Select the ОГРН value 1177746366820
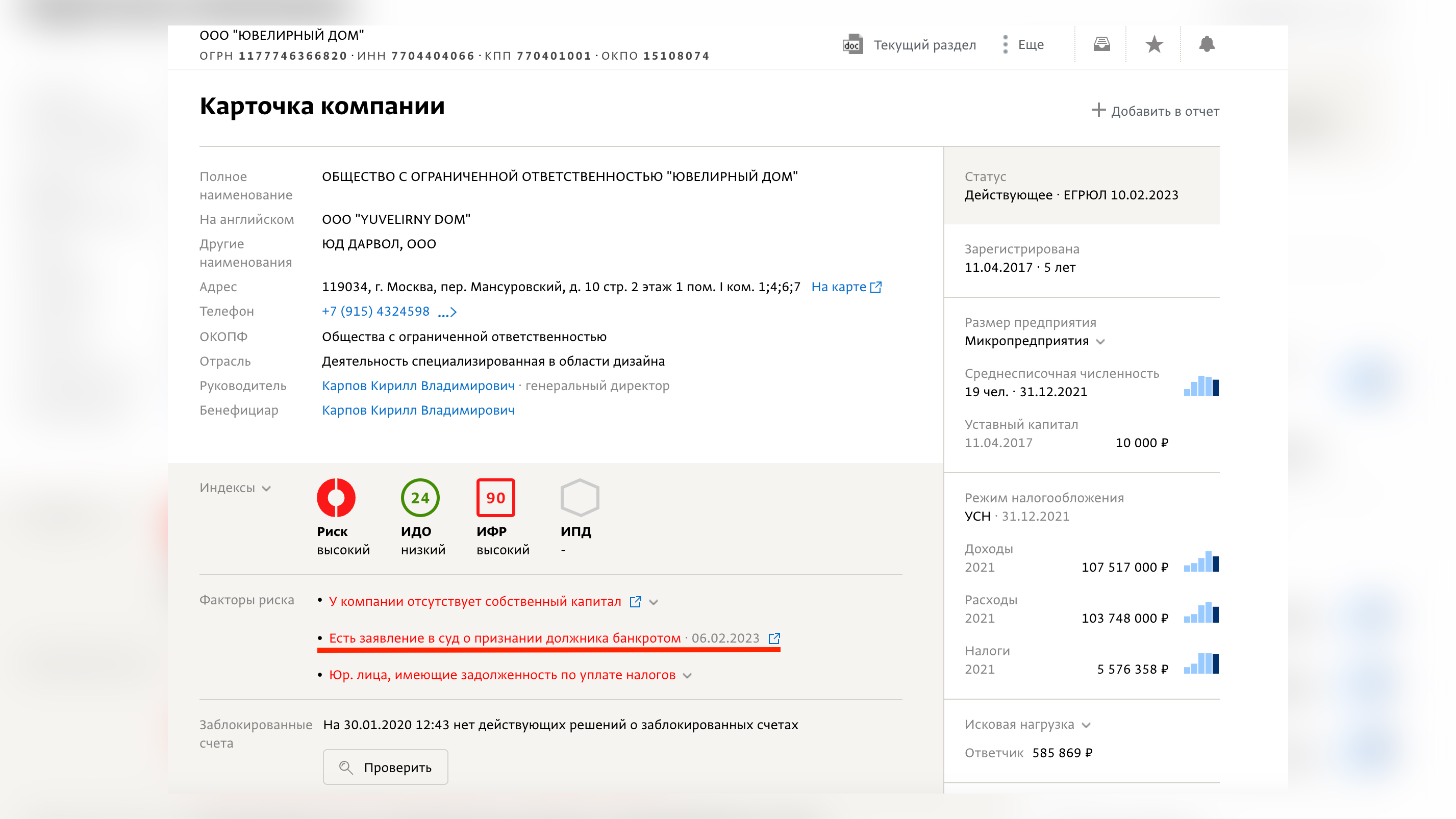Image resolution: width=1456 pixels, height=819 pixels. 293,56
